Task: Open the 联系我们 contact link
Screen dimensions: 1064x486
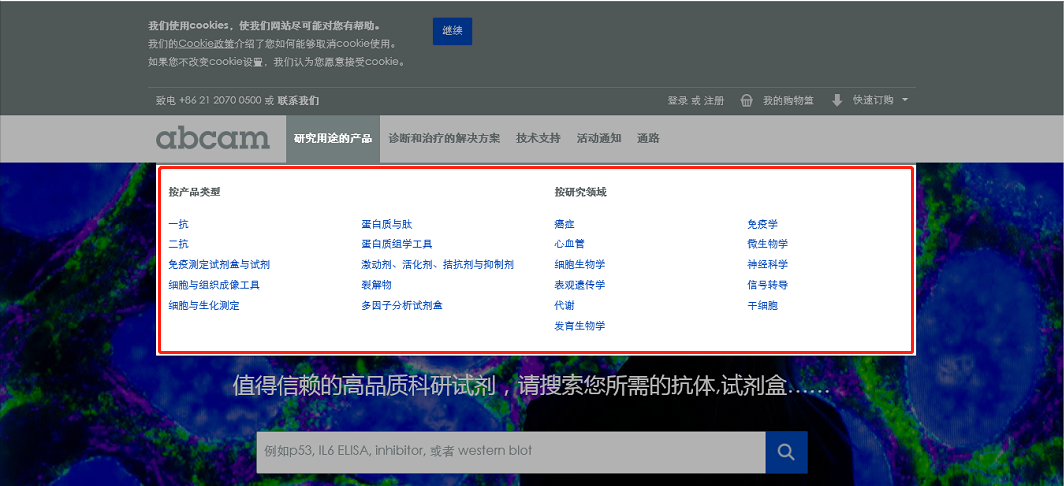Action: [298, 101]
